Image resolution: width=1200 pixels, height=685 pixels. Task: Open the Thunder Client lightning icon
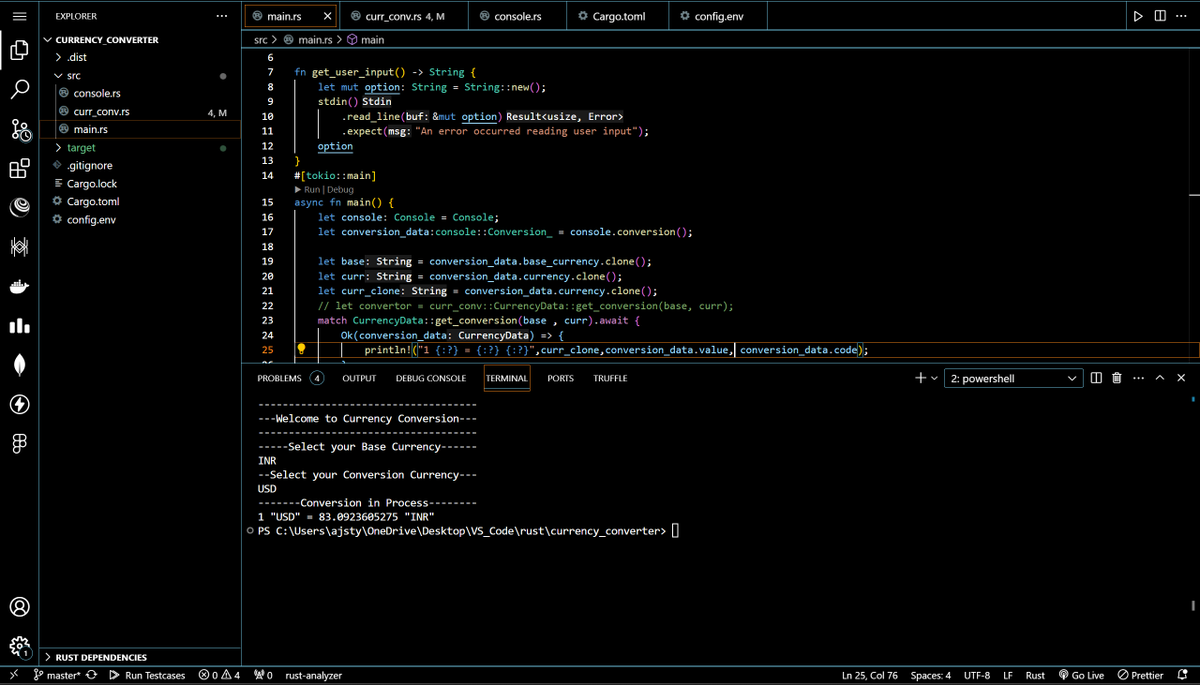[x=19, y=404]
